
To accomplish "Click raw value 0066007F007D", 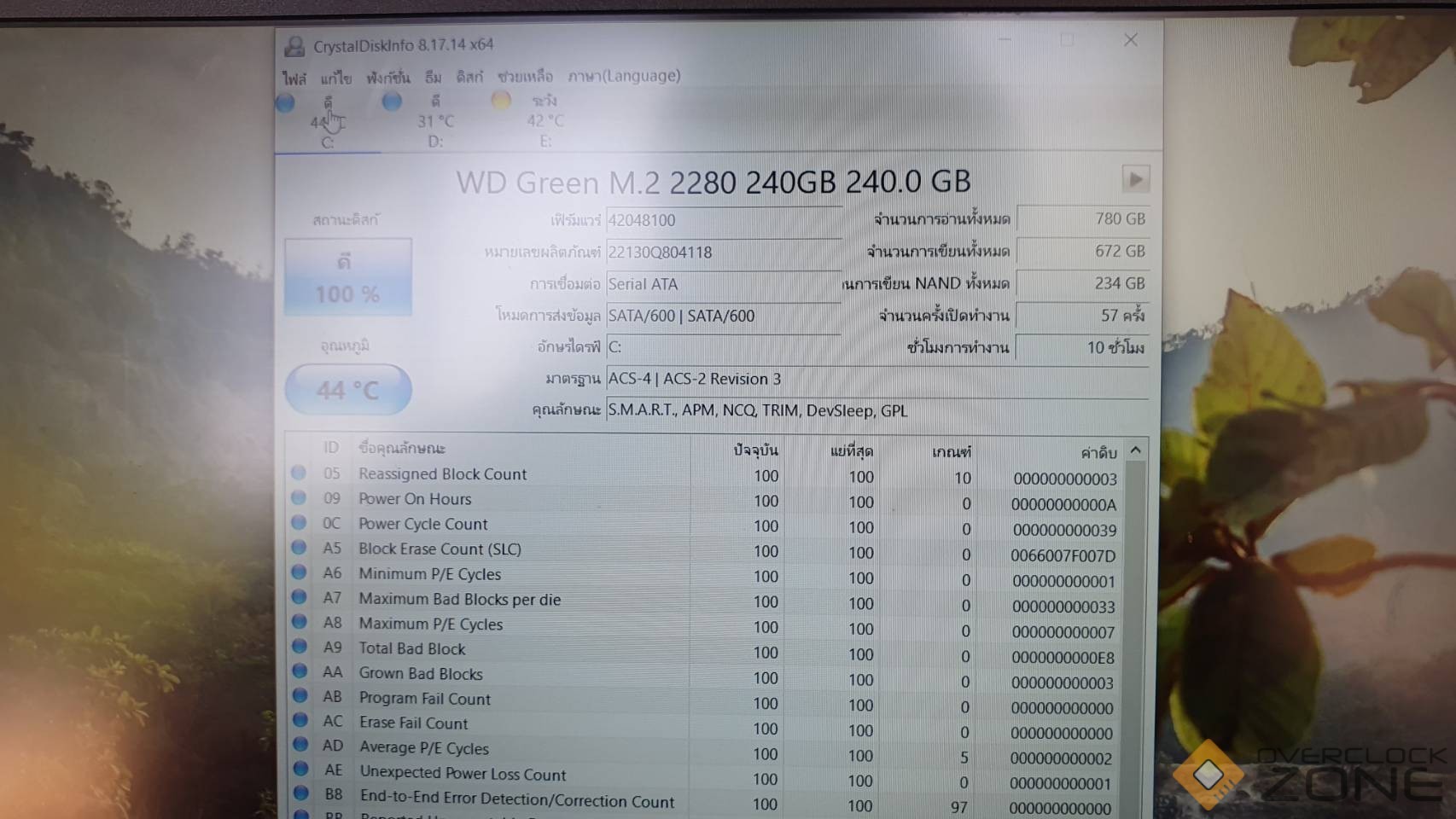I will 1063,555.
